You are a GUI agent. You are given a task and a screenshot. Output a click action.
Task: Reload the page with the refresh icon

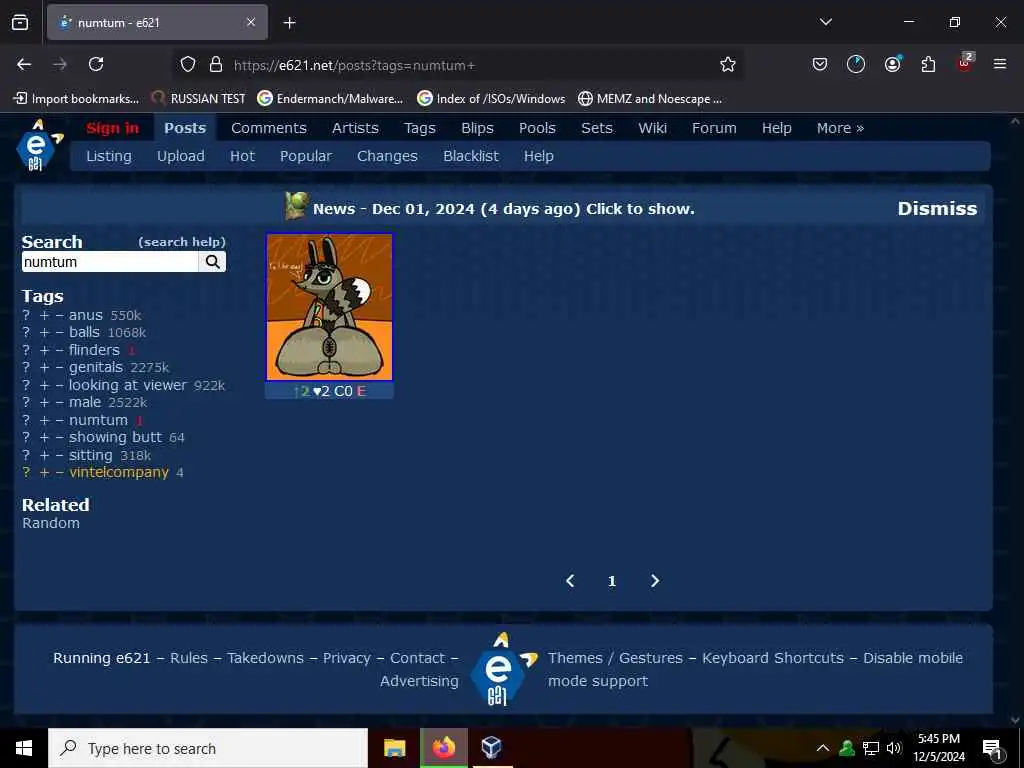[x=96, y=64]
